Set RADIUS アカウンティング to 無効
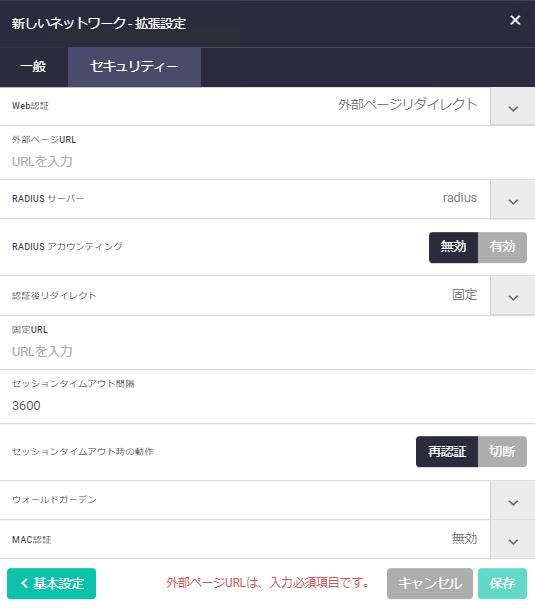Viewport: 535px width, 608px height. (453, 247)
